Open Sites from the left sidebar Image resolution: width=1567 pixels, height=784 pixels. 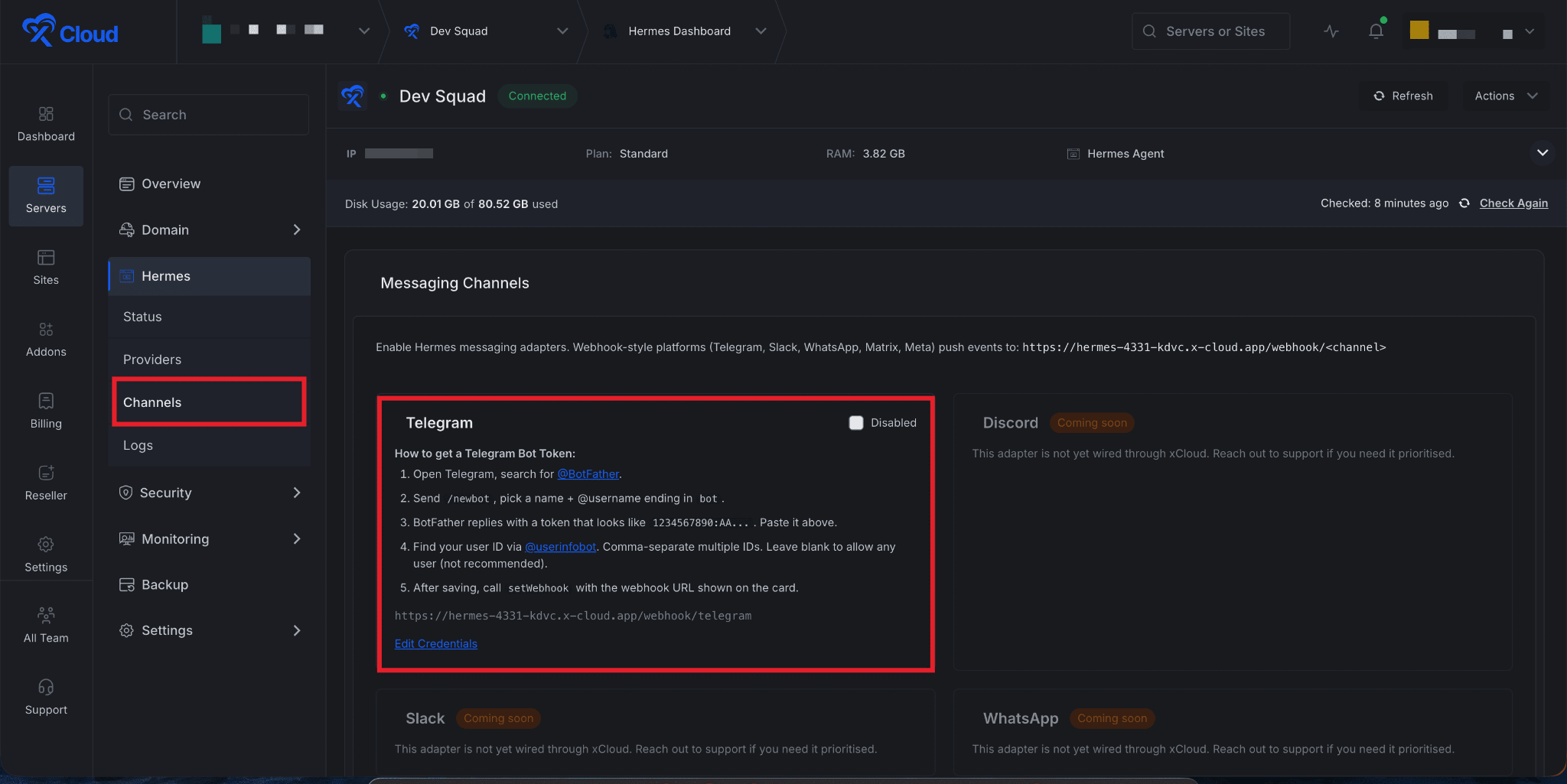(46, 268)
